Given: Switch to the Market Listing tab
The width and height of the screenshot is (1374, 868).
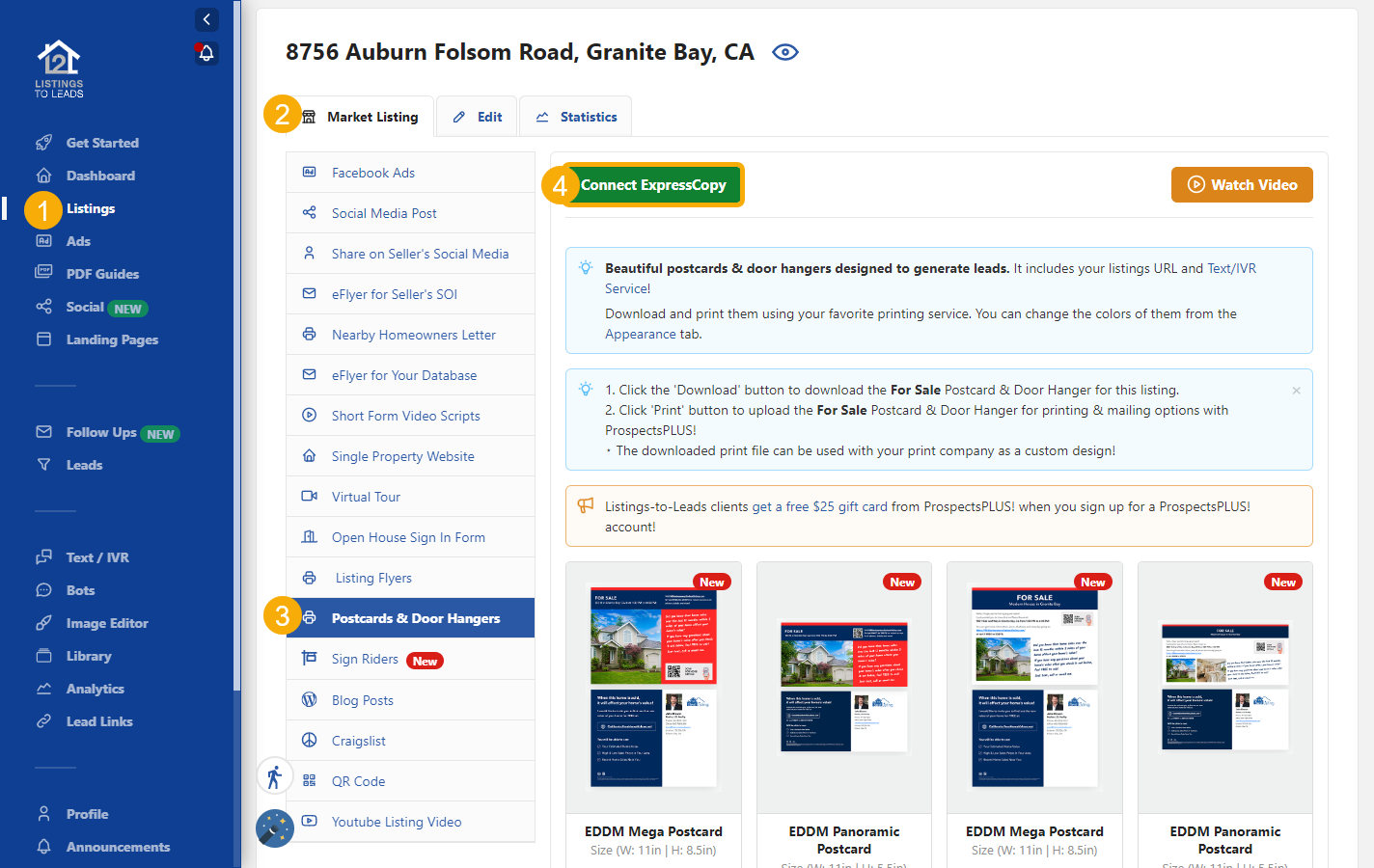Looking at the screenshot, I should (361, 117).
